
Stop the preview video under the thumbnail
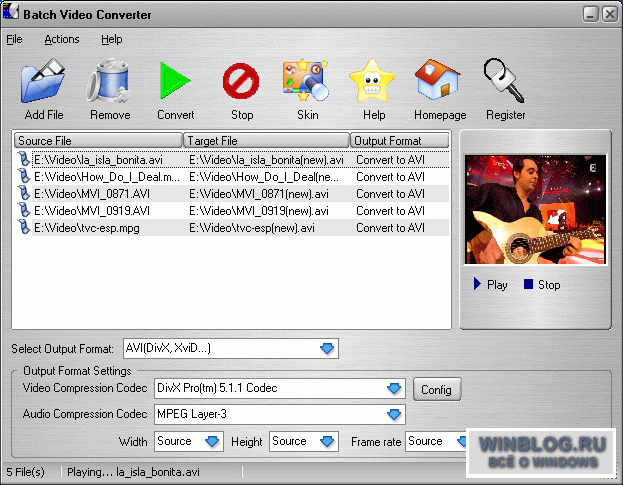coord(542,284)
